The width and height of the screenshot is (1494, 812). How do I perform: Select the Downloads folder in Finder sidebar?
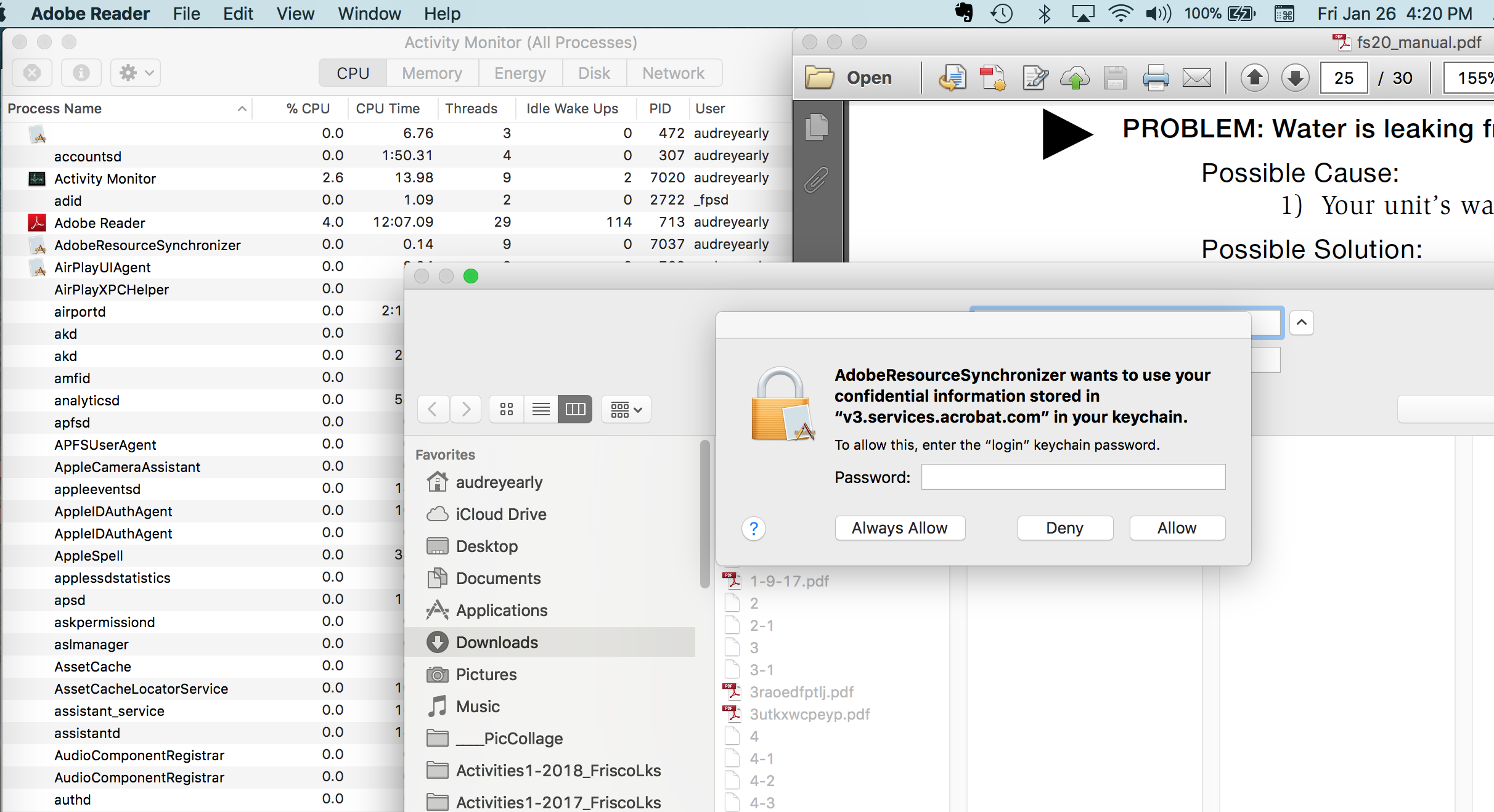pyautogui.click(x=496, y=641)
